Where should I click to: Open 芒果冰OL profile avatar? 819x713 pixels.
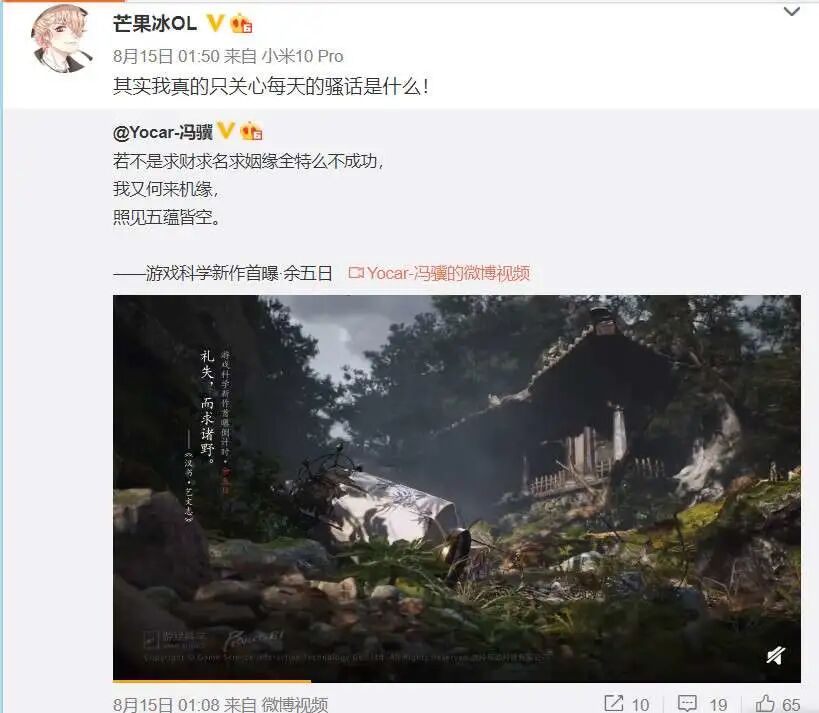point(63,38)
